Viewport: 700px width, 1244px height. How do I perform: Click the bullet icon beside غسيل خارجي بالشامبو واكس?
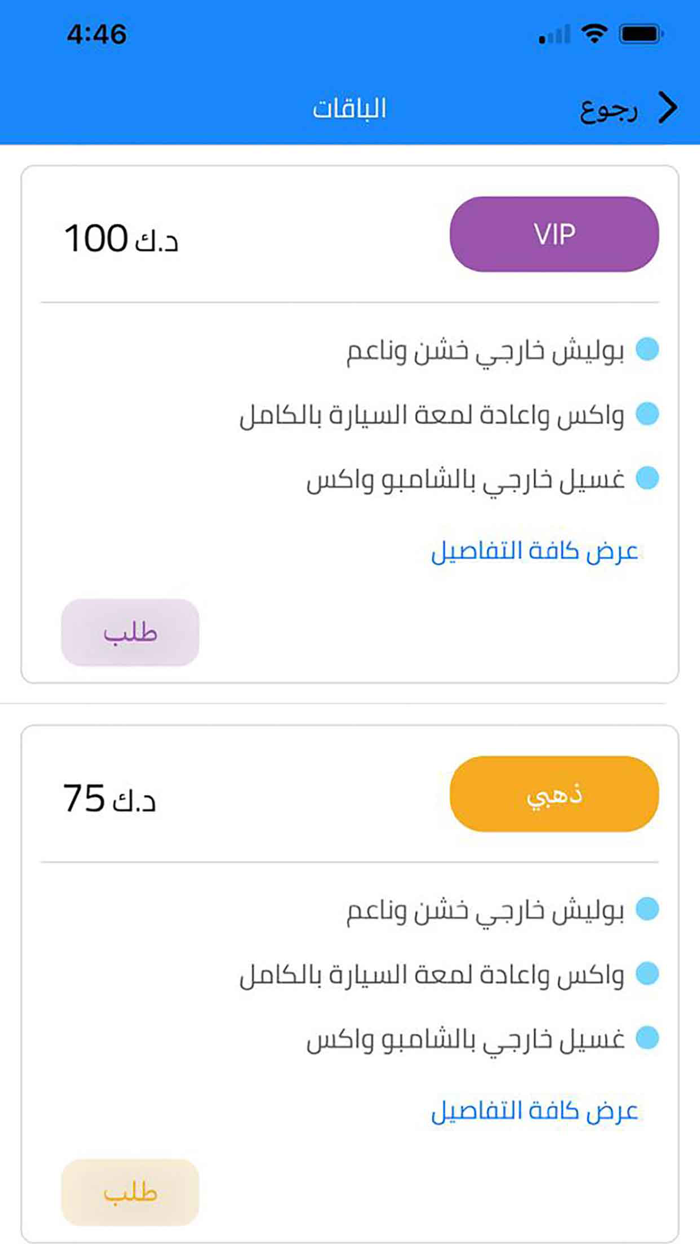point(649,479)
